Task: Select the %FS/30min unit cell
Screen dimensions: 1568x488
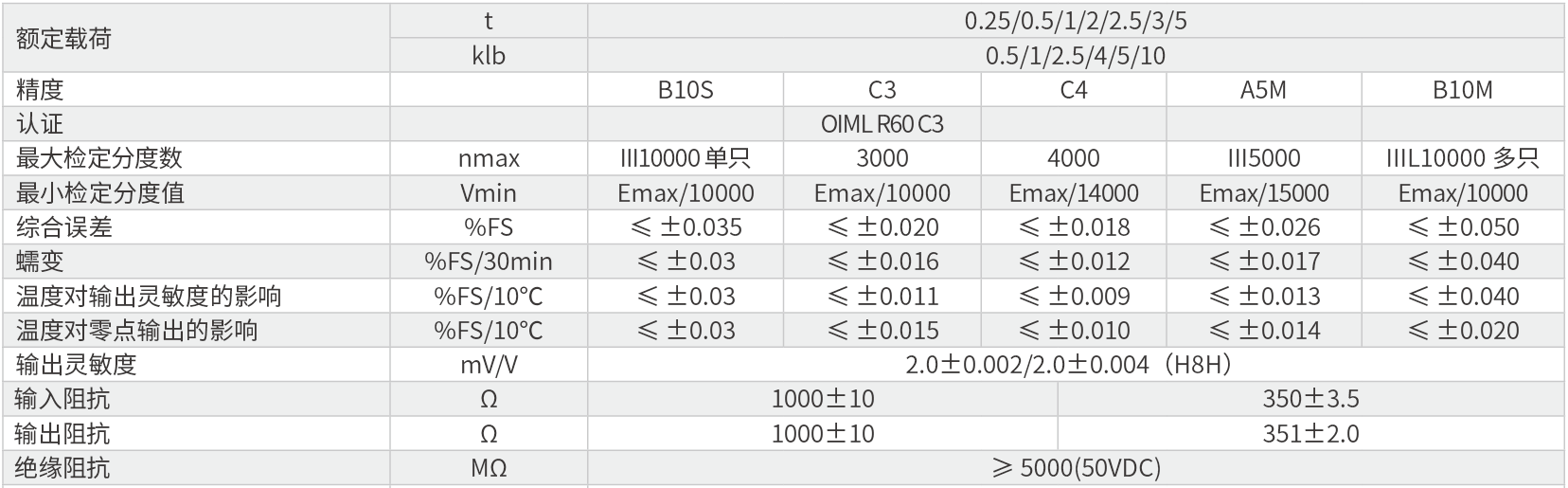Action: click(489, 262)
